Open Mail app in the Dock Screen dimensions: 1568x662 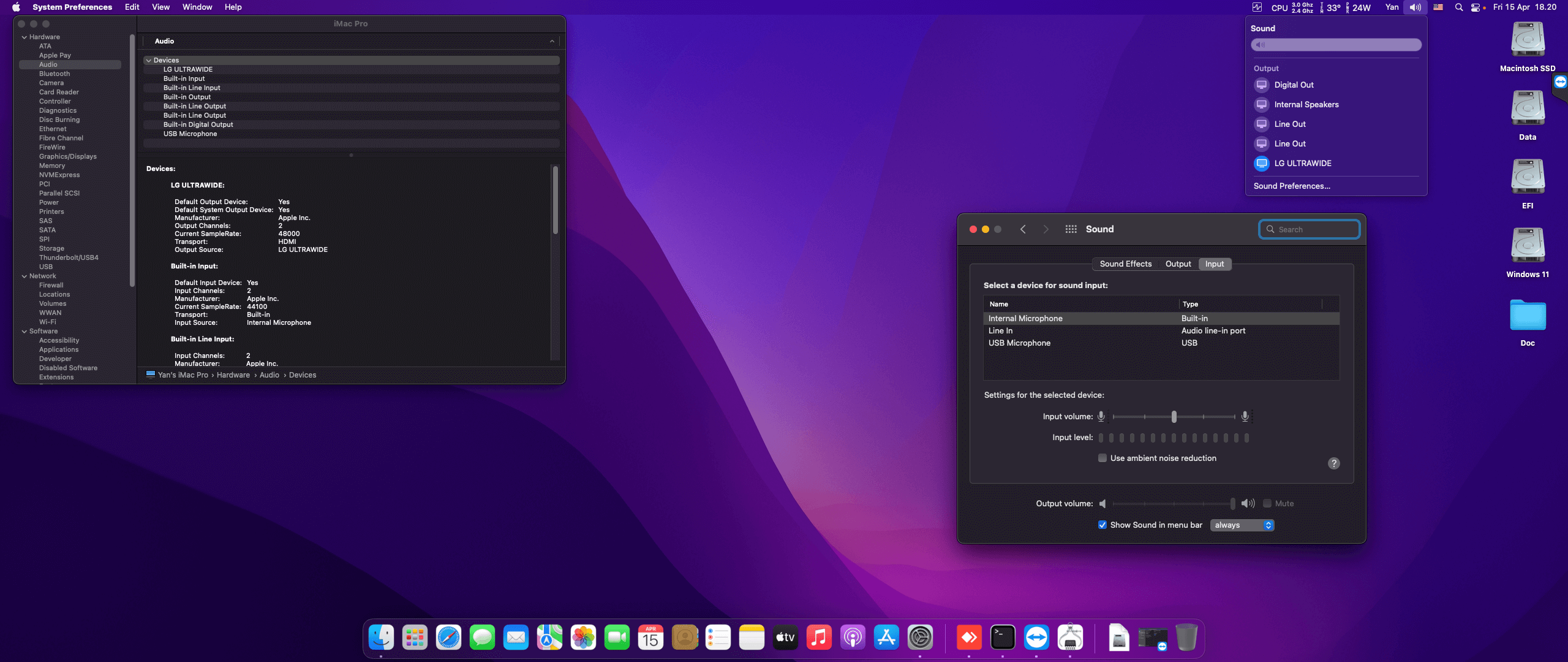click(x=516, y=638)
